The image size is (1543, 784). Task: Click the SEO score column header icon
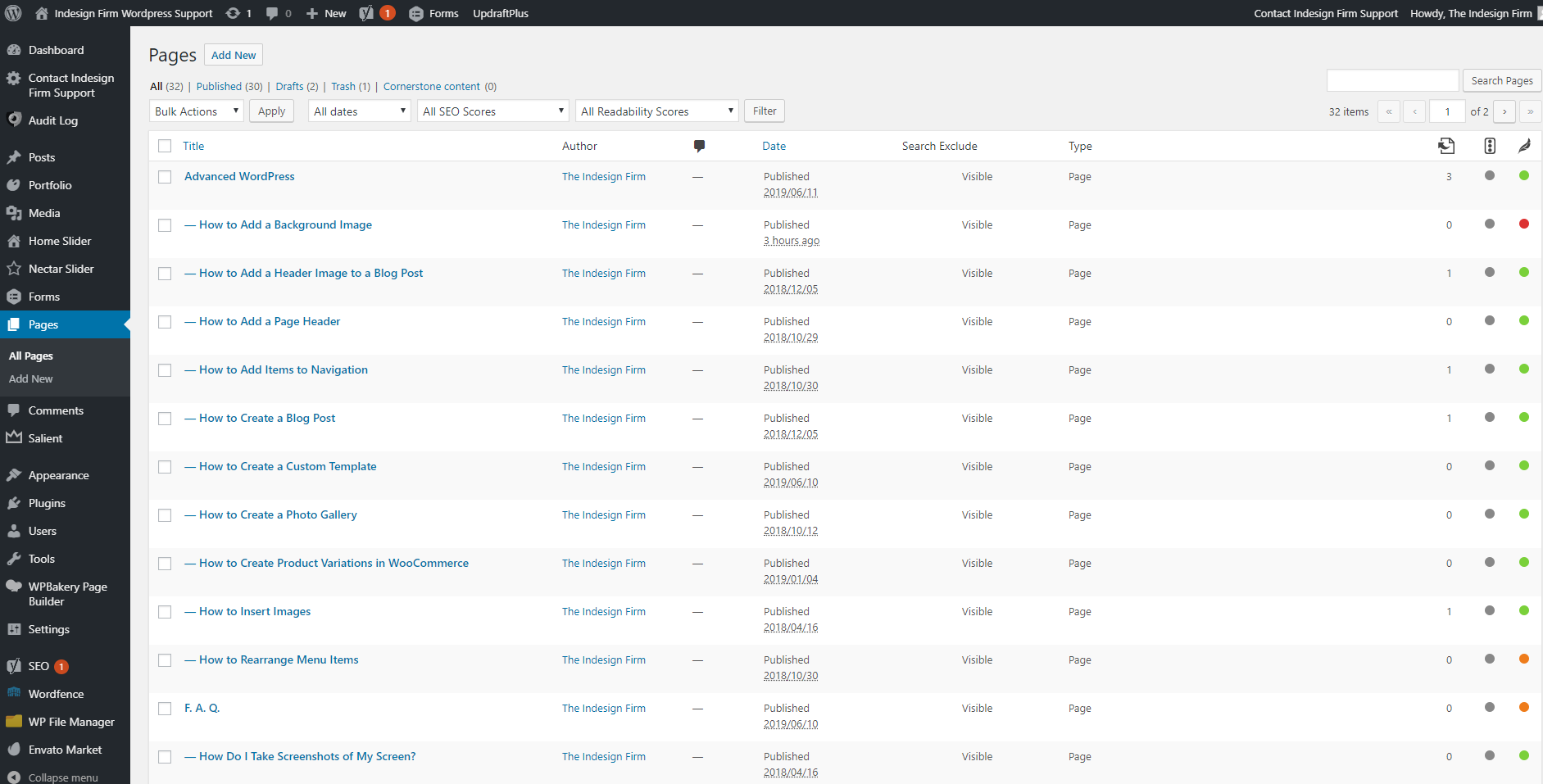[1489, 146]
